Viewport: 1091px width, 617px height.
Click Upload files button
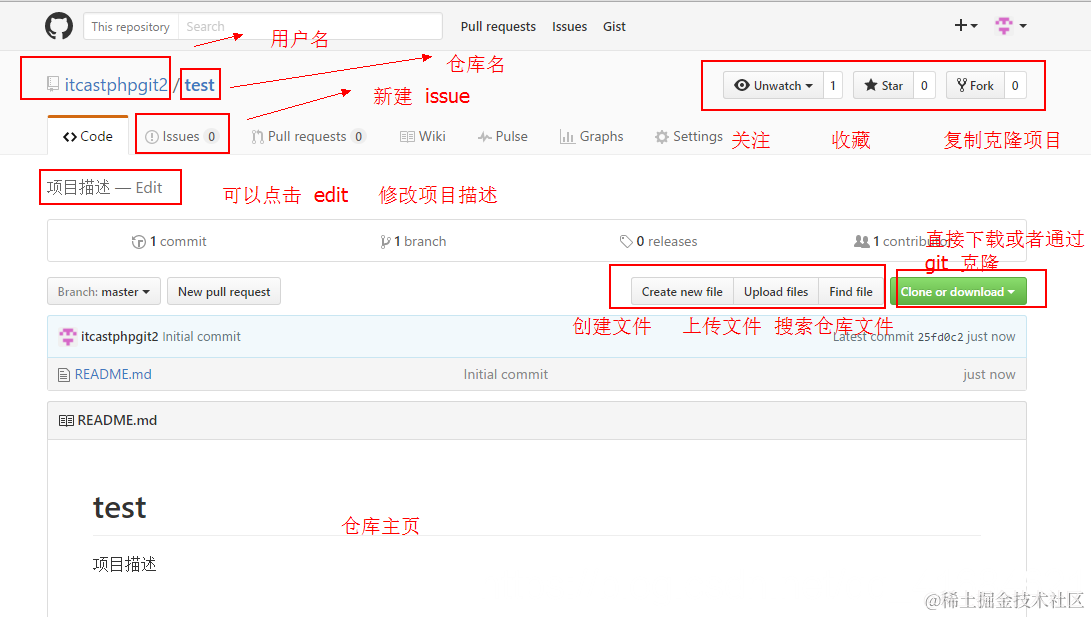pyautogui.click(x=776, y=291)
